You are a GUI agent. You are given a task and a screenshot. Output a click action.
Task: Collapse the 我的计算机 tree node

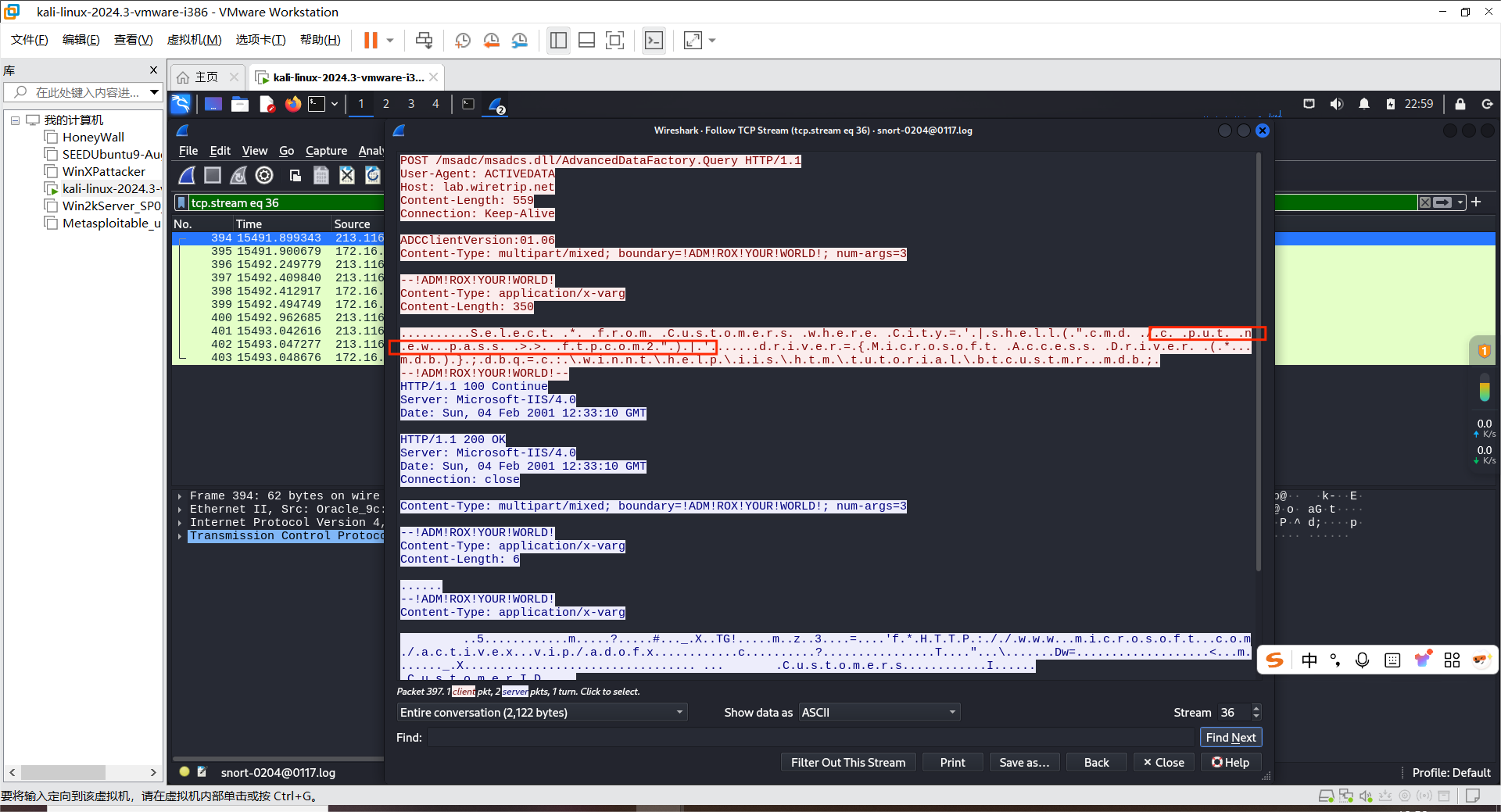[x=15, y=120]
